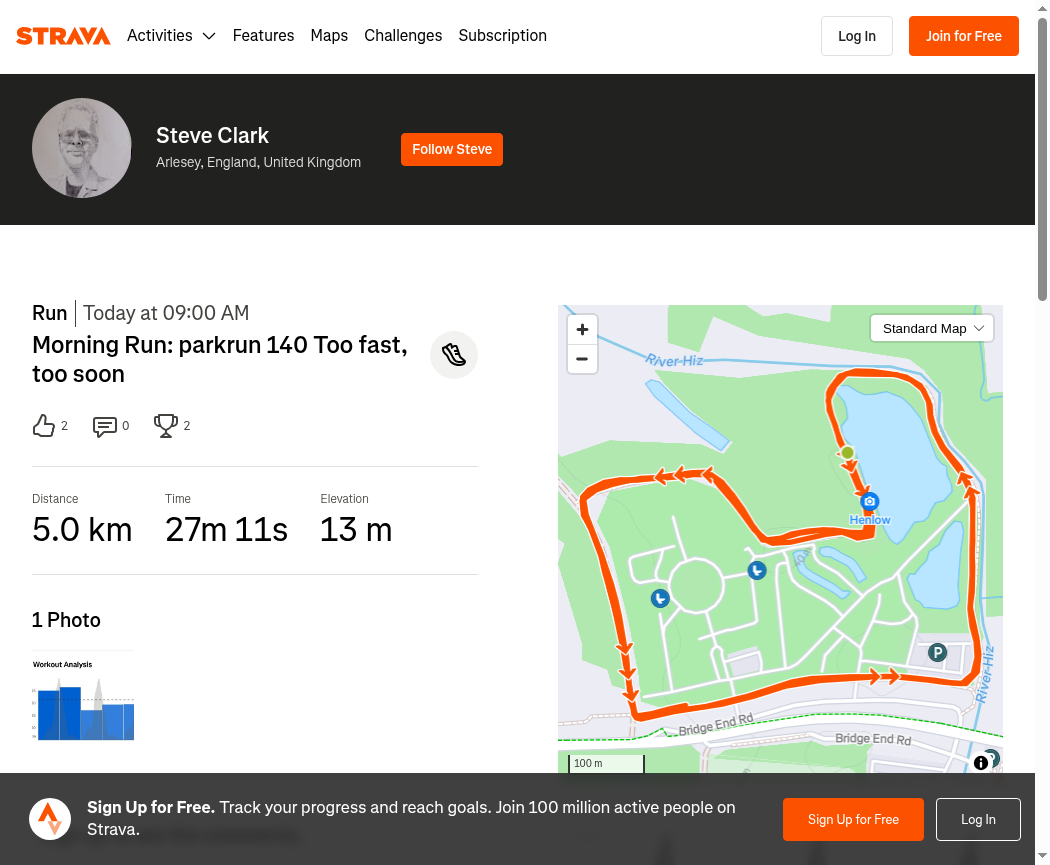Click the Henlow label on map
1050x865 pixels.
[870, 520]
